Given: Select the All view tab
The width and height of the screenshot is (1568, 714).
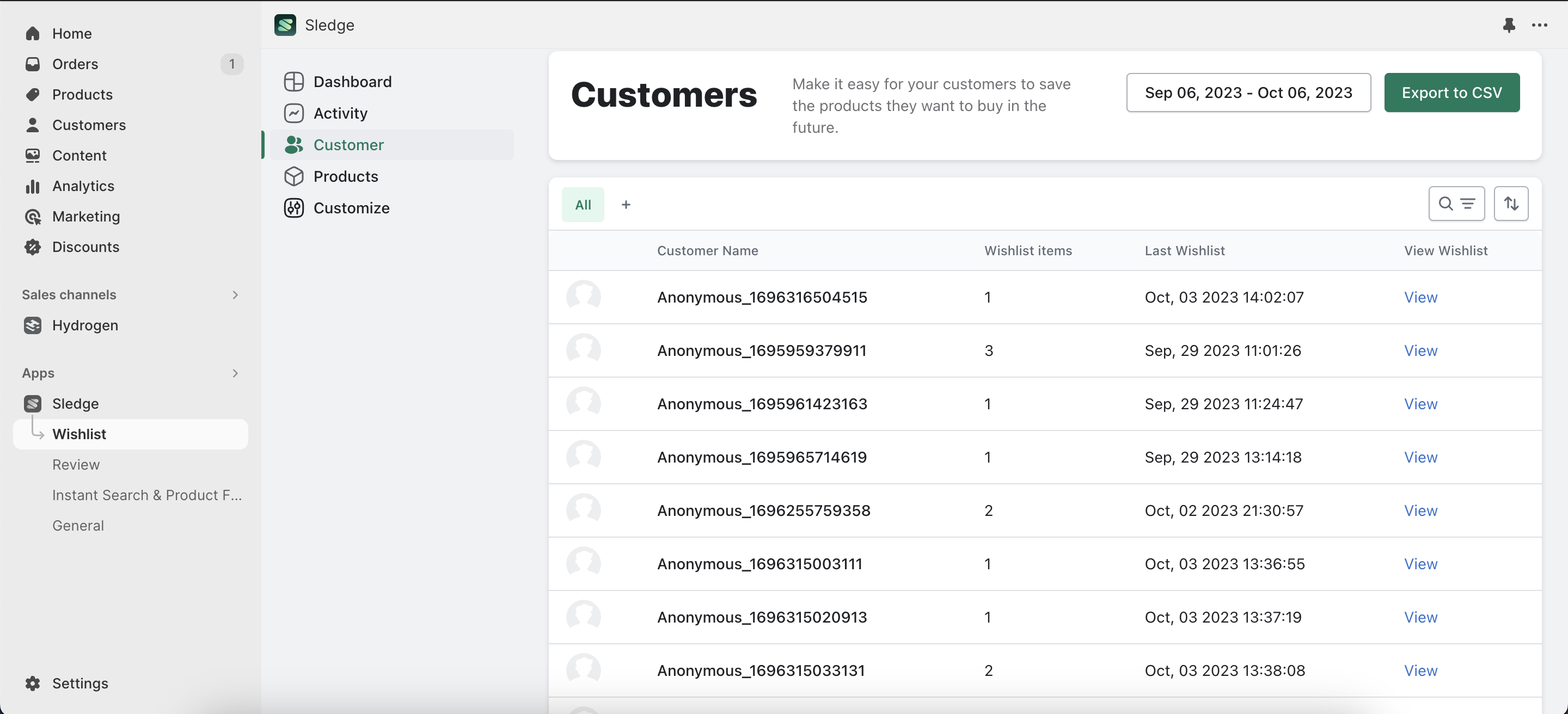Looking at the screenshot, I should (x=583, y=205).
